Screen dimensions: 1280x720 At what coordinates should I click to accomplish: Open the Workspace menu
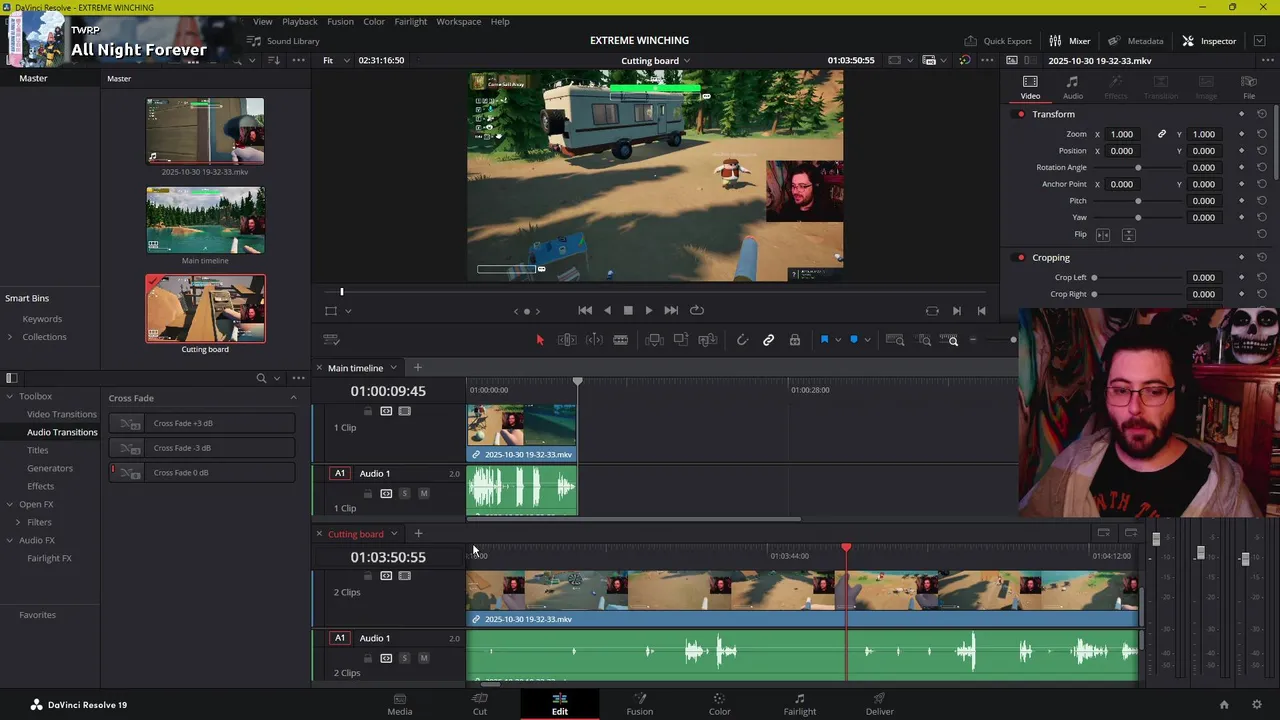point(458,21)
